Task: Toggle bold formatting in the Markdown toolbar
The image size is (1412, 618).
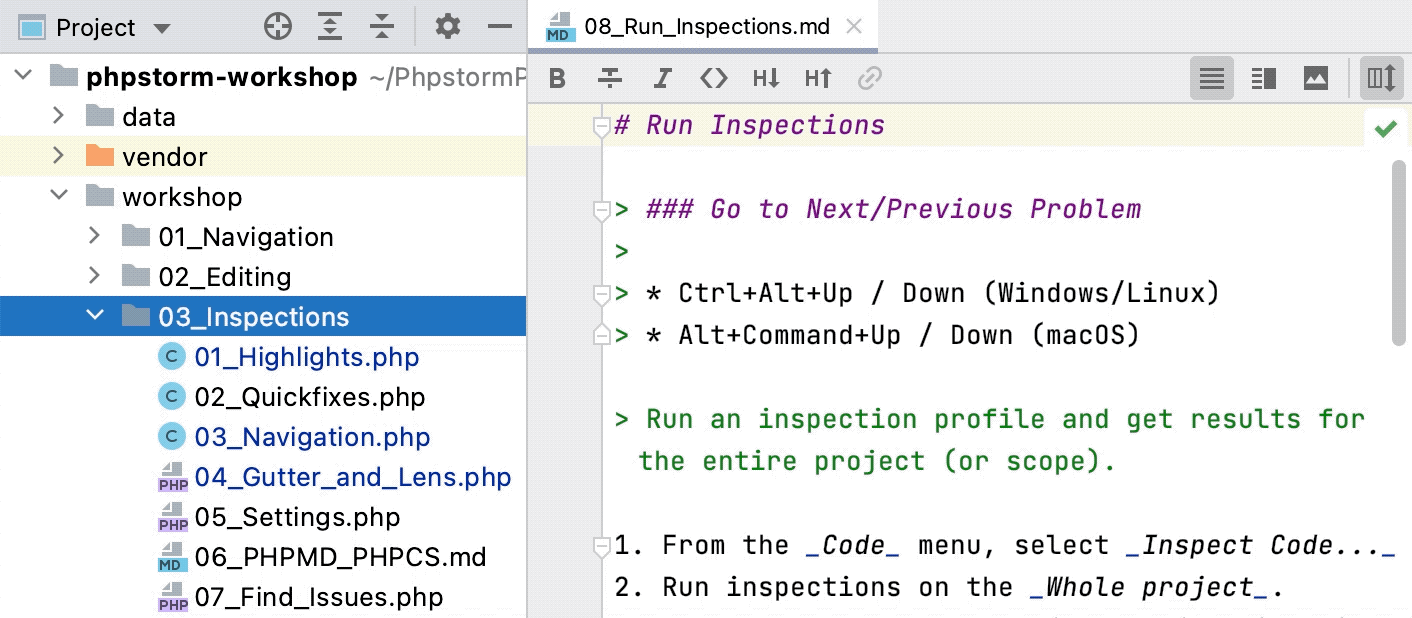Action: (557, 78)
